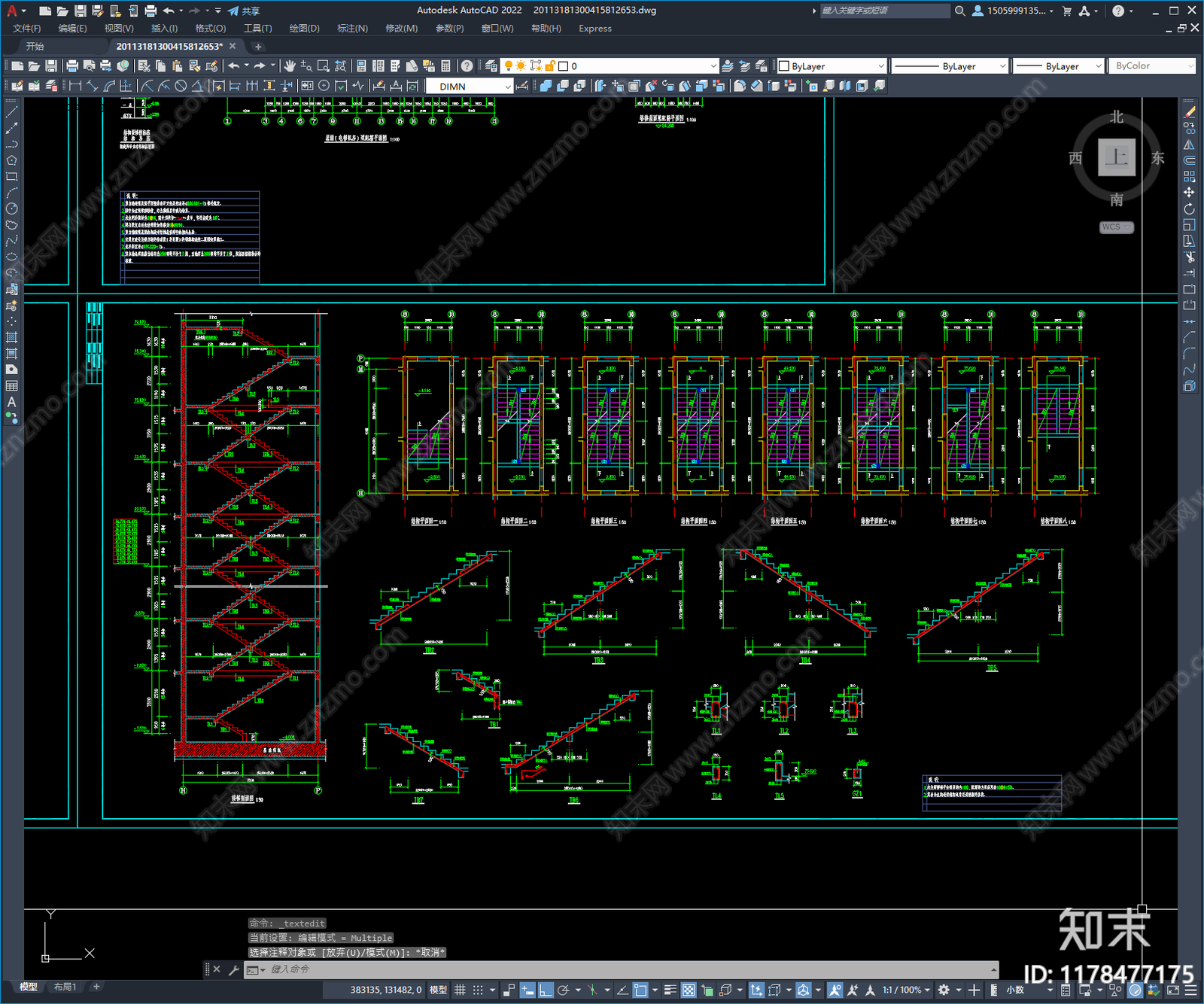Image resolution: width=1204 pixels, height=1004 pixels.
Task: Open the QuickCalc calculator icon
Action: 445,66
